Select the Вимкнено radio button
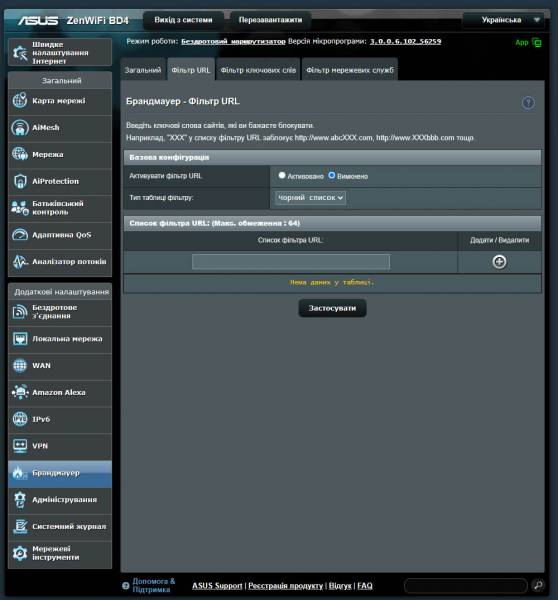This screenshot has width=558, height=600. coord(332,175)
